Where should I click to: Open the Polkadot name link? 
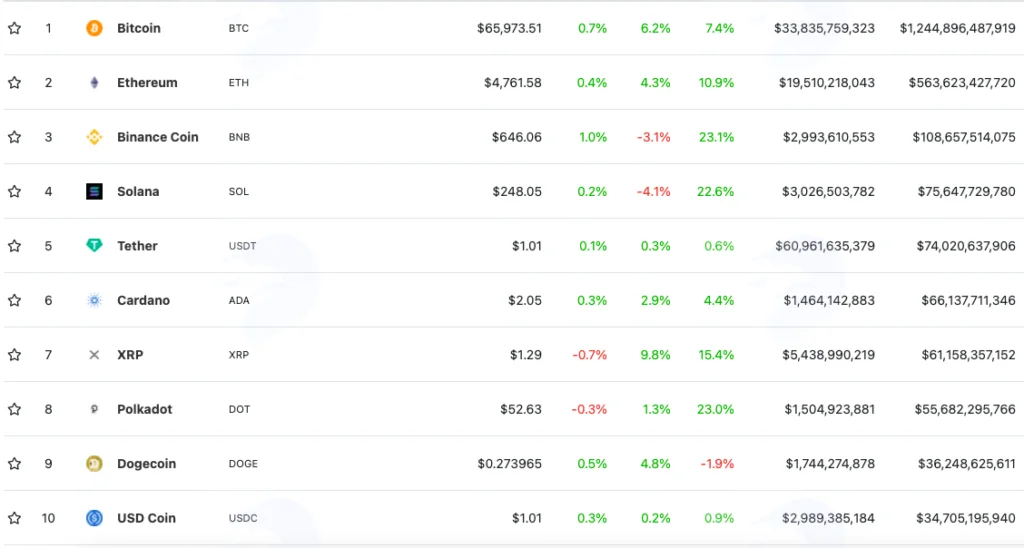(x=144, y=410)
